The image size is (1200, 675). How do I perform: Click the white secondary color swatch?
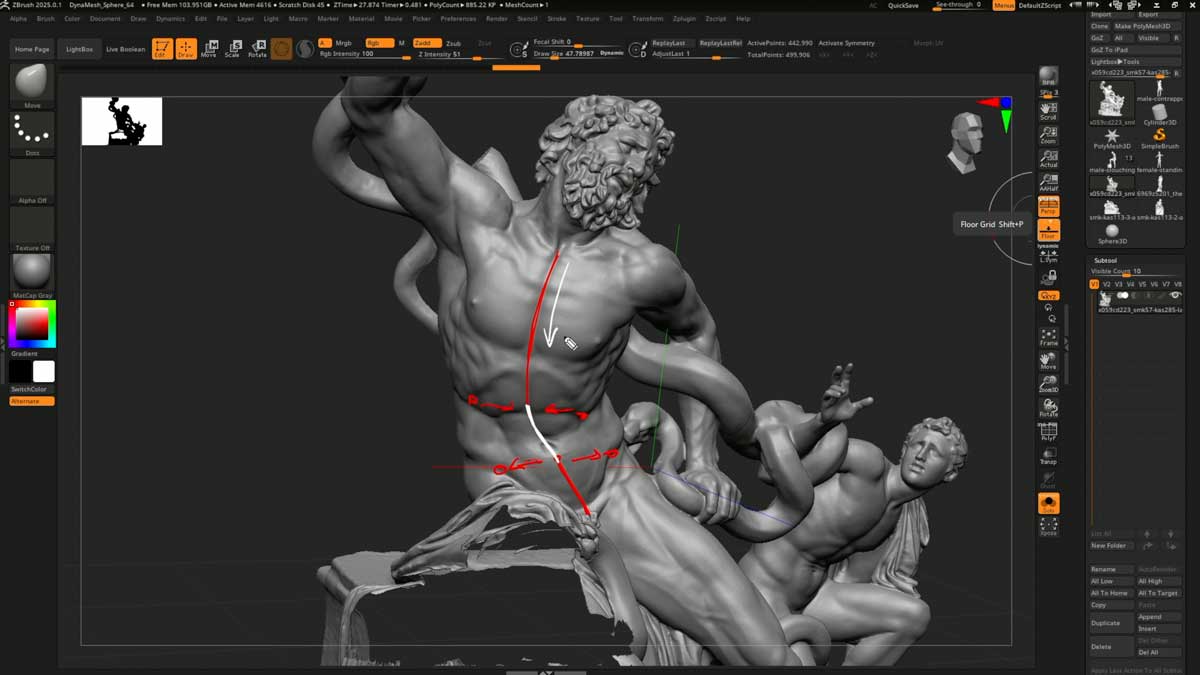click(x=44, y=371)
